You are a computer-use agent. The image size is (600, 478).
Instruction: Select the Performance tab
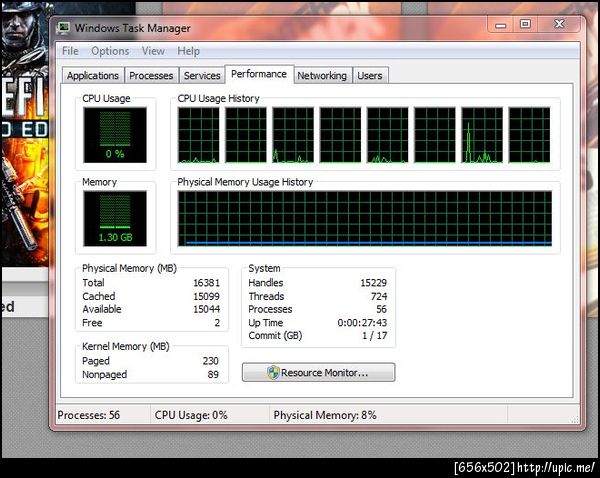point(259,74)
